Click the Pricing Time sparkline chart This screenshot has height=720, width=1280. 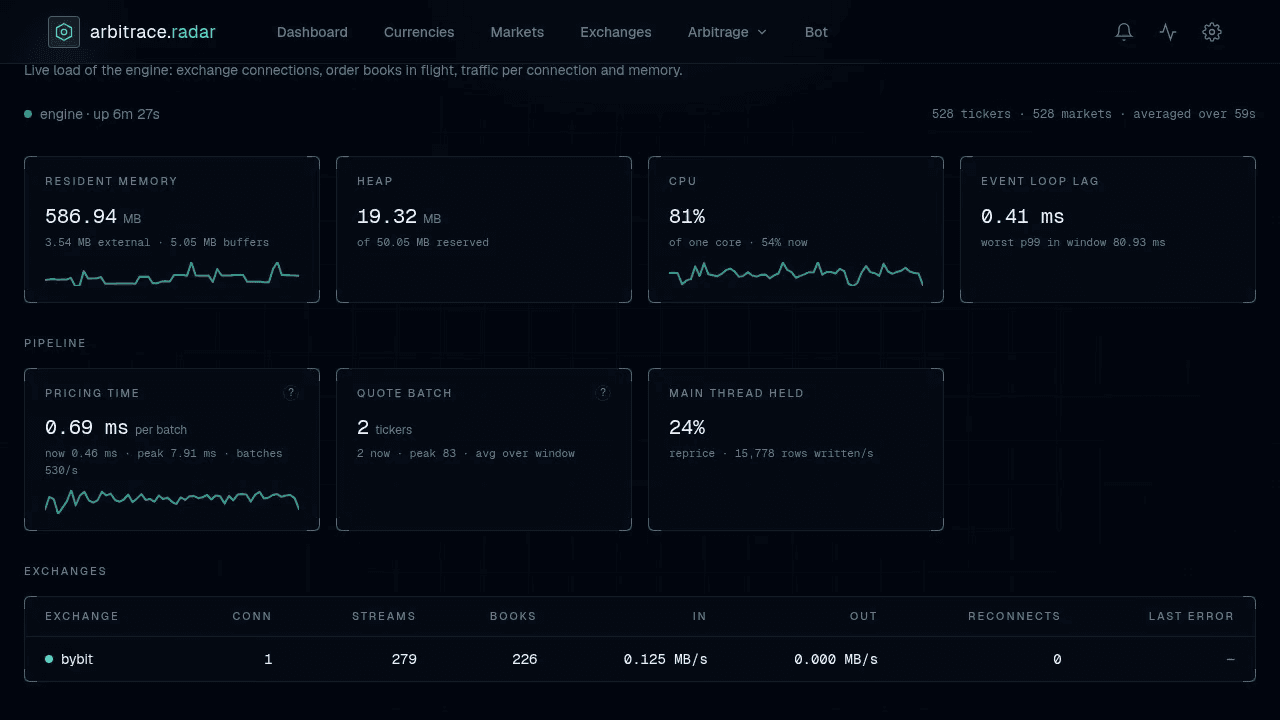[x=172, y=501]
